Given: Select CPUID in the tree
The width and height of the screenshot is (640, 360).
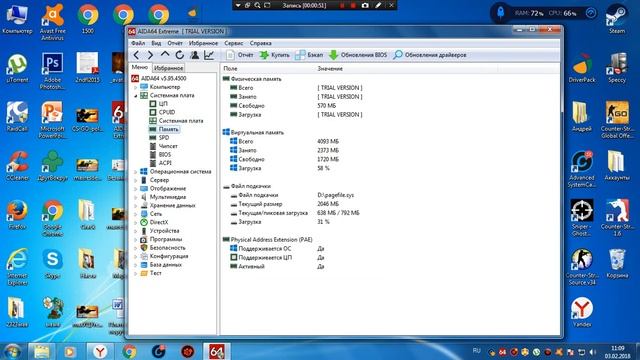Looking at the screenshot, I should (162, 112).
